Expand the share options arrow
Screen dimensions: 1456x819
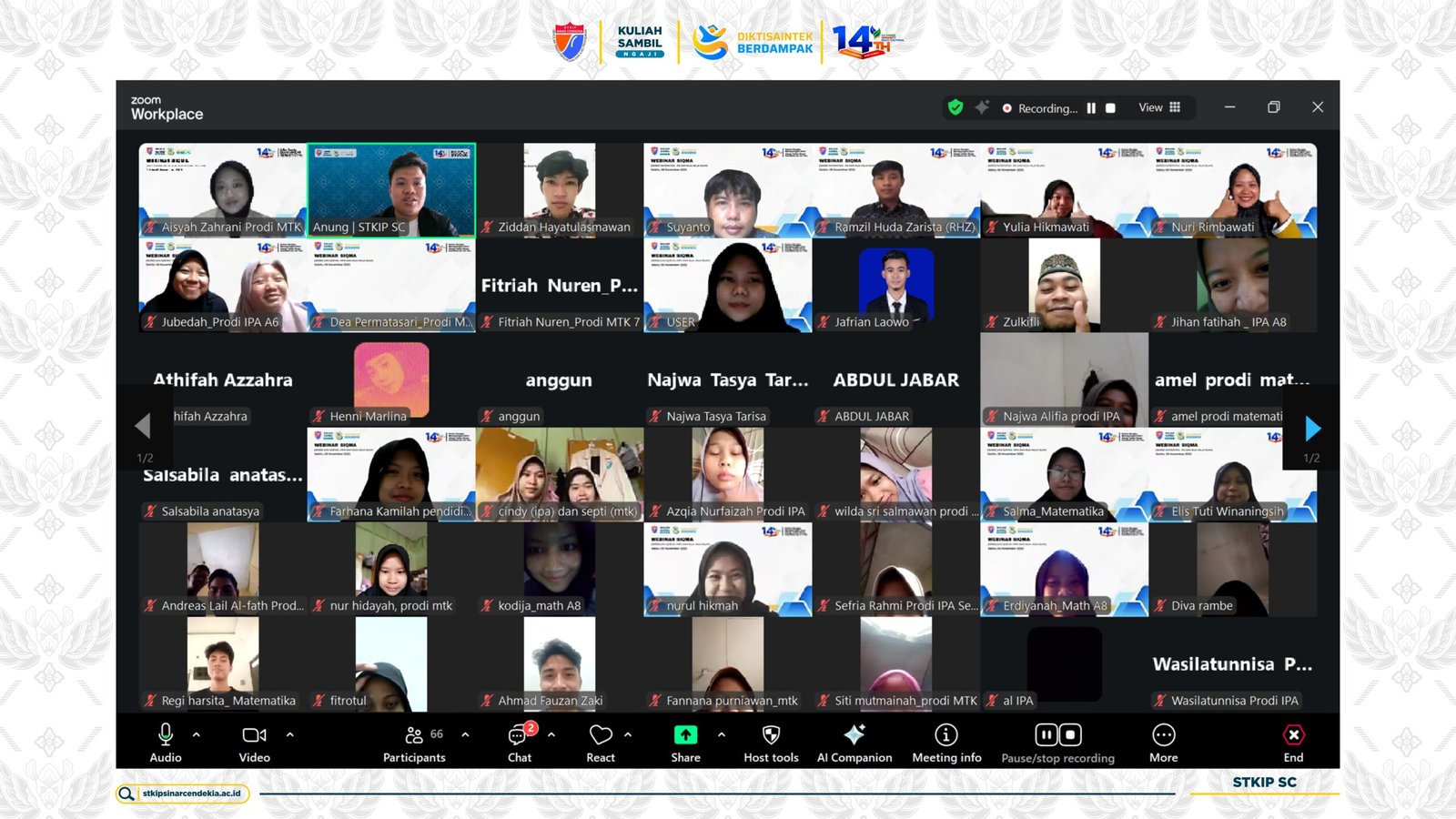722,734
